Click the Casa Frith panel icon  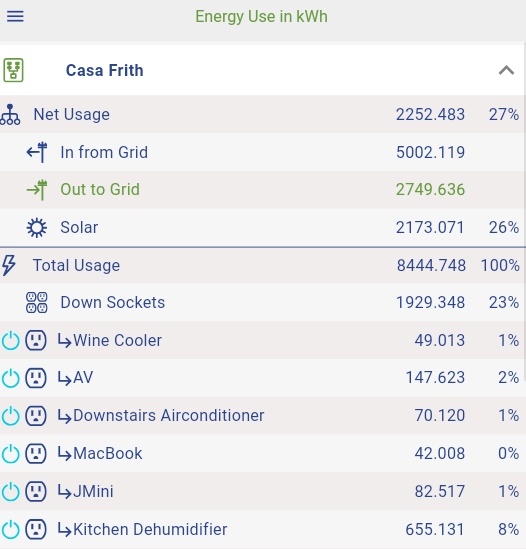(x=13, y=70)
